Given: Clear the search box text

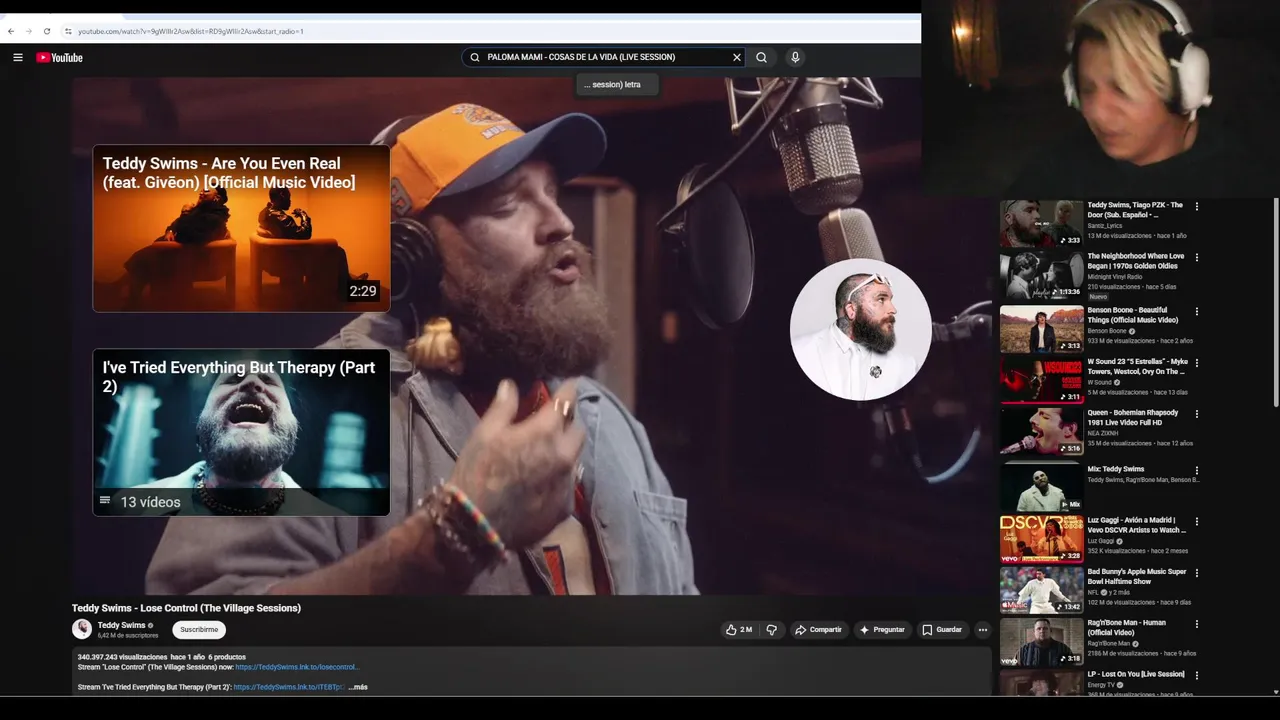Looking at the screenshot, I should click(737, 57).
